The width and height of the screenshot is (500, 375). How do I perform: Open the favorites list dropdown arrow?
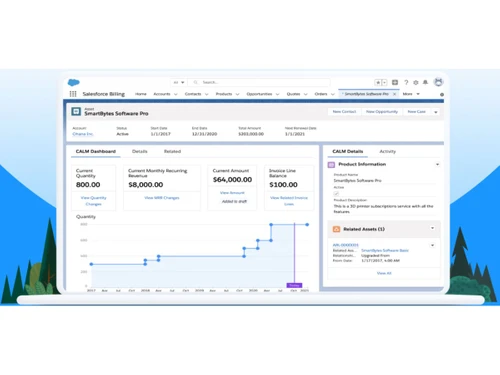tap(384, 82)
